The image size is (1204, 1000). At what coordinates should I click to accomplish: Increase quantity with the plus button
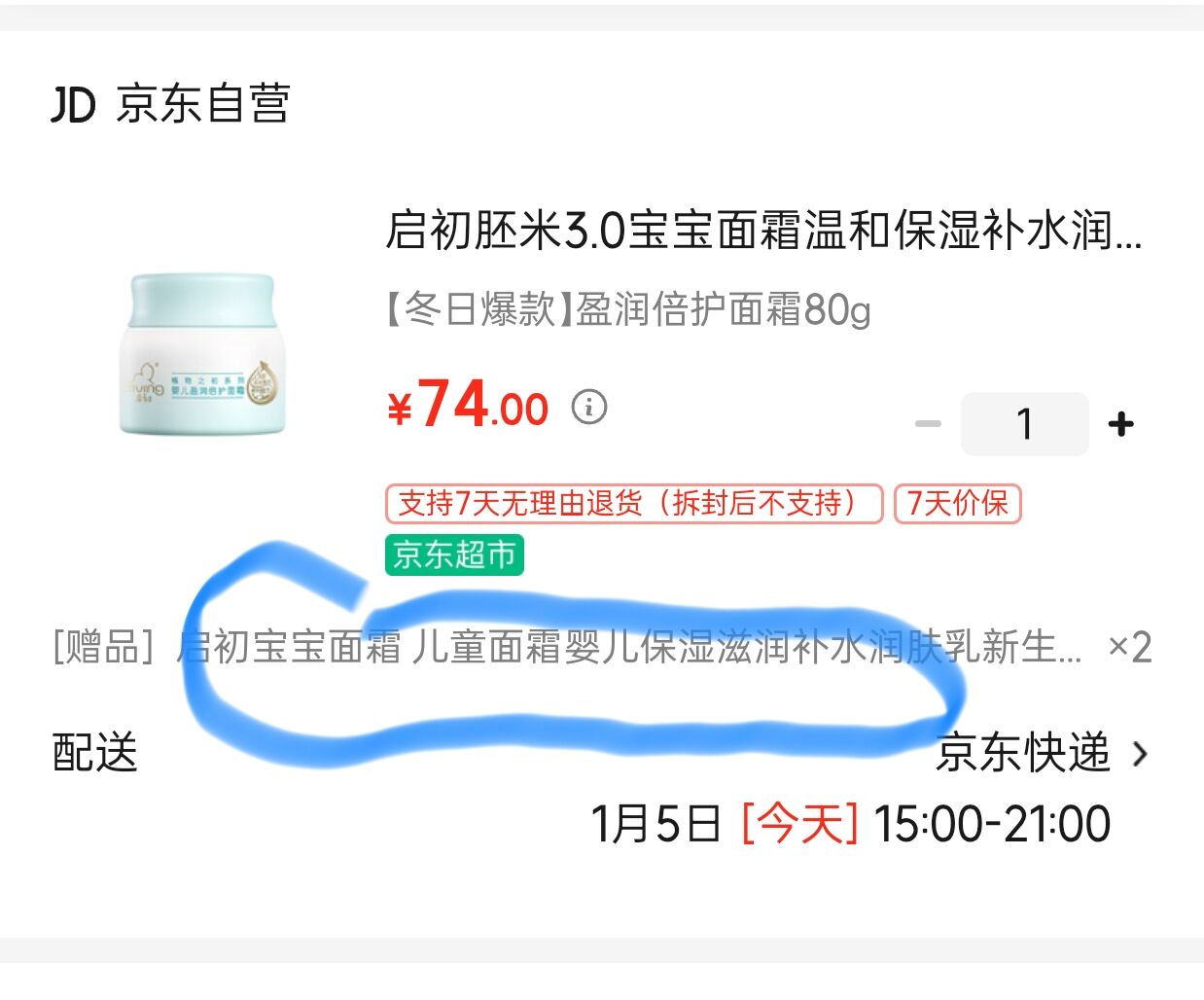[1120, 424]
